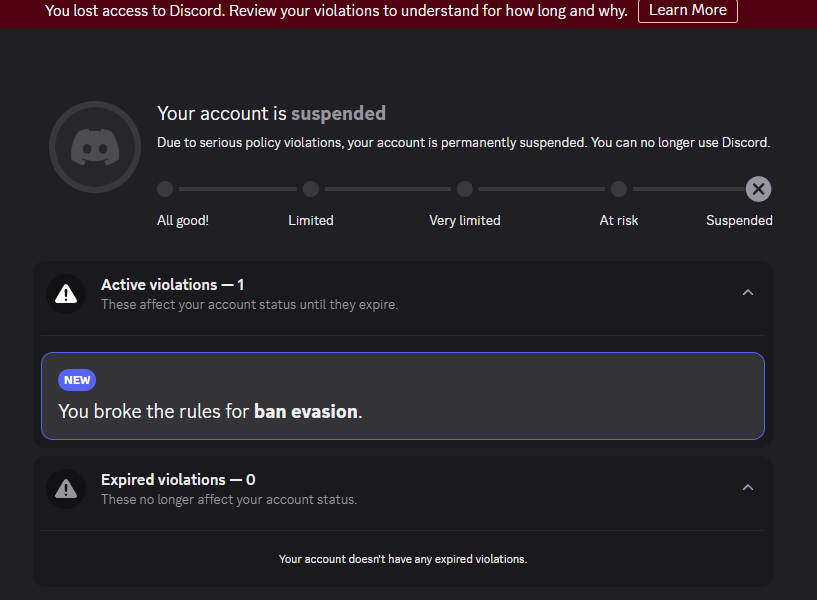Click the Very limited status dot
The height and width of the screenshot is (600, 817).
coord(464,189)
